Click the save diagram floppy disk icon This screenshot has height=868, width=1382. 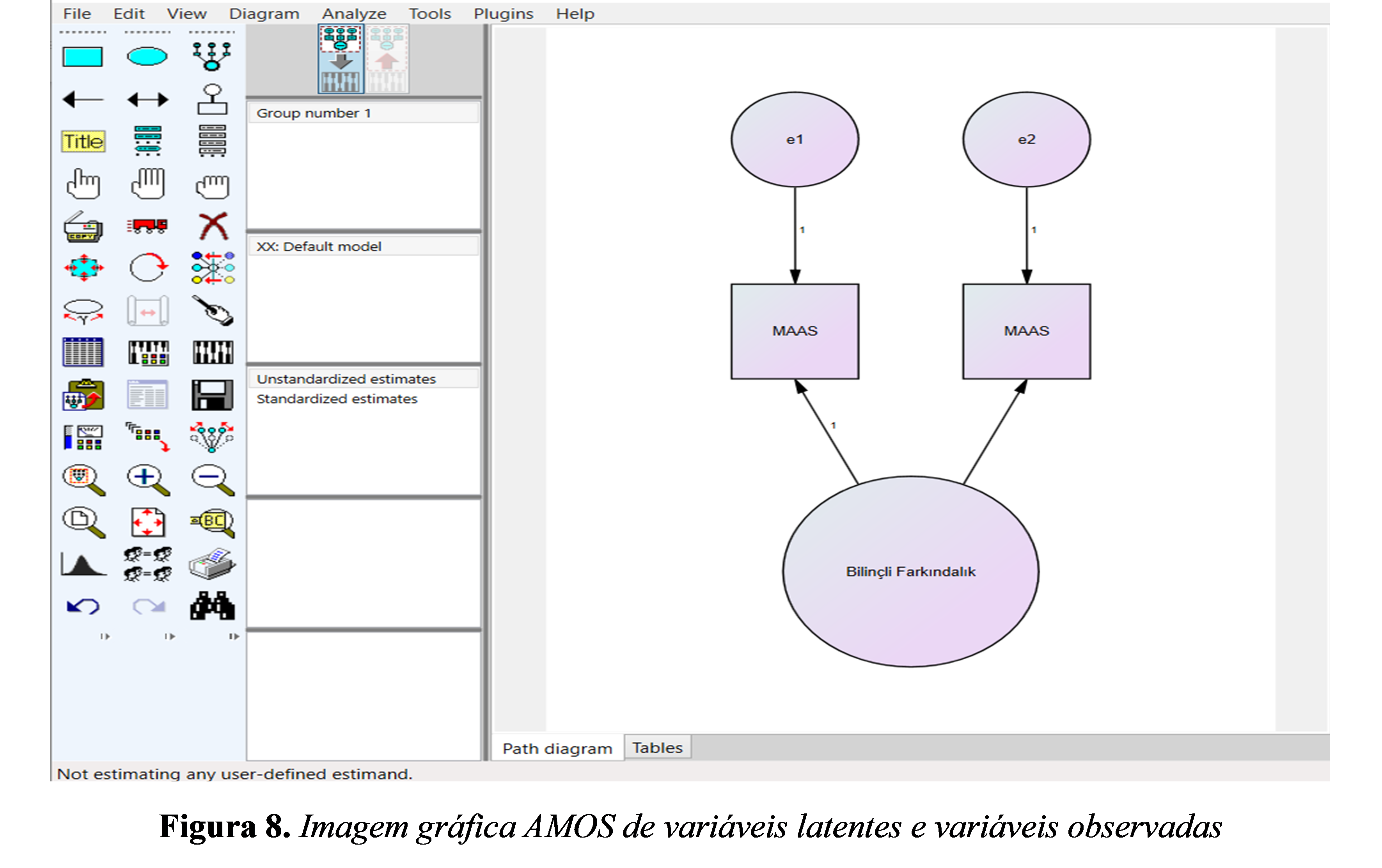click(x=212, y=394)
